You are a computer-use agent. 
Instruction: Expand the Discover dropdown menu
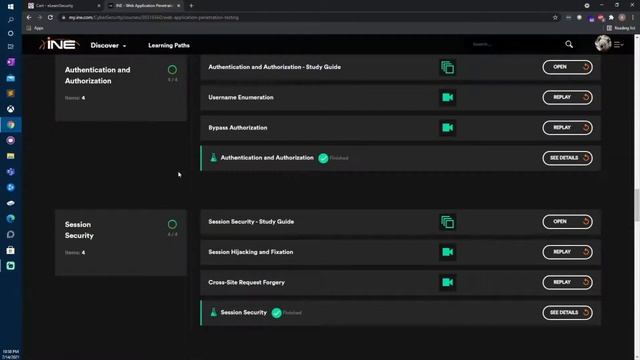click(x=108, y=45)
